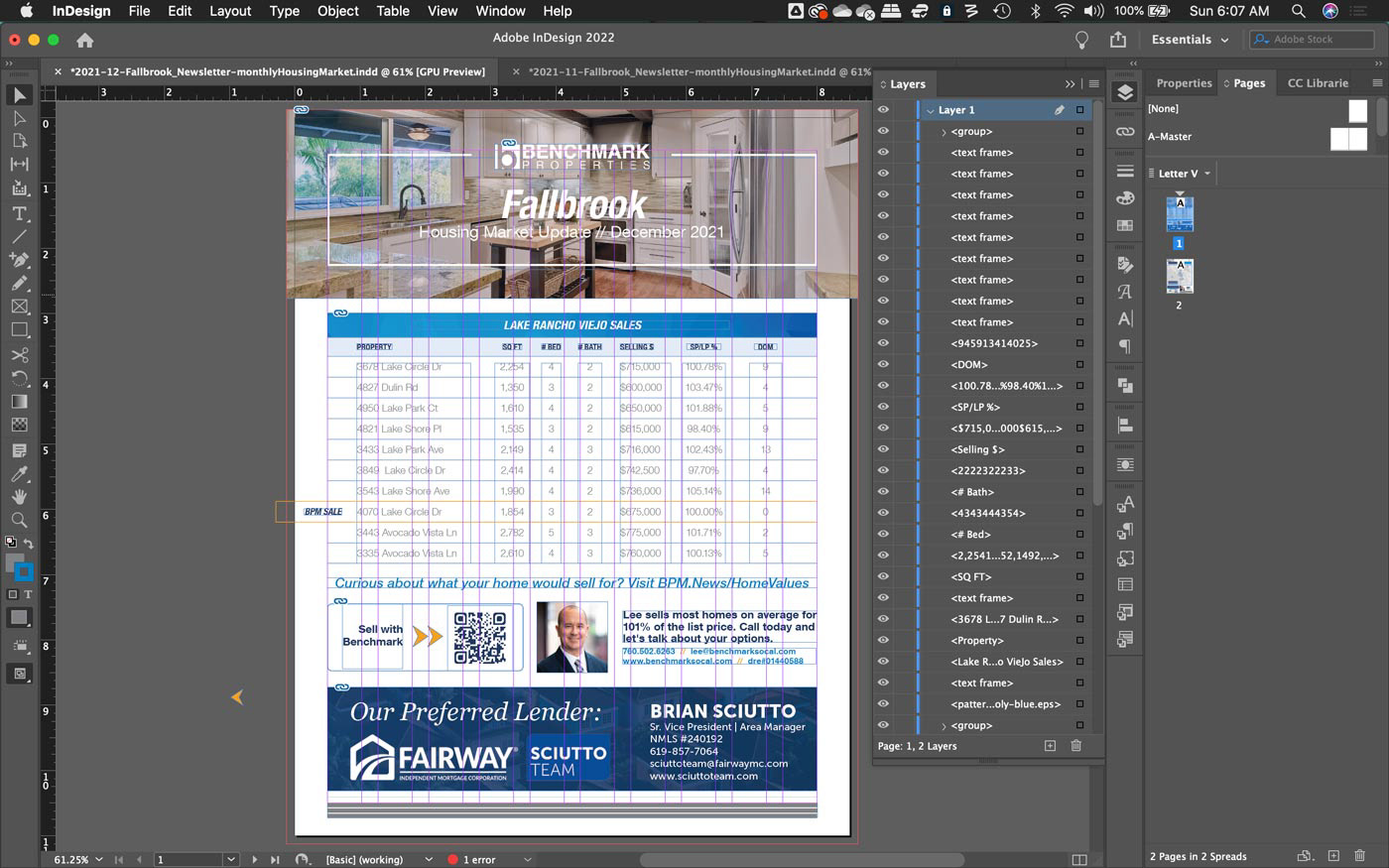Hide the <patter...oly-blue.eps> layer item
1389x868 pixels.
883,703
